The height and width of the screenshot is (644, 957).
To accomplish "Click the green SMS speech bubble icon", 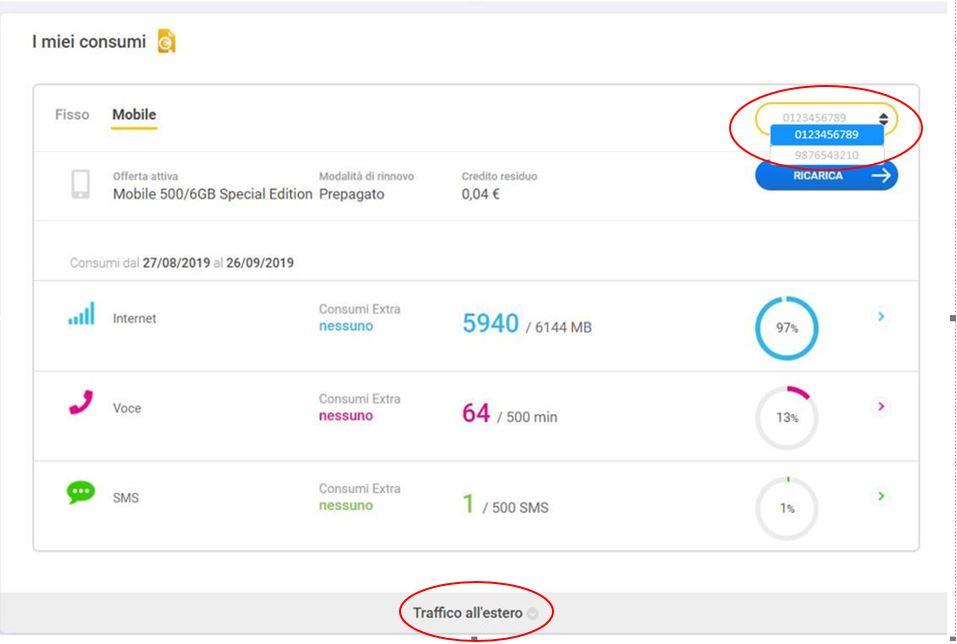I will [81, 492].
